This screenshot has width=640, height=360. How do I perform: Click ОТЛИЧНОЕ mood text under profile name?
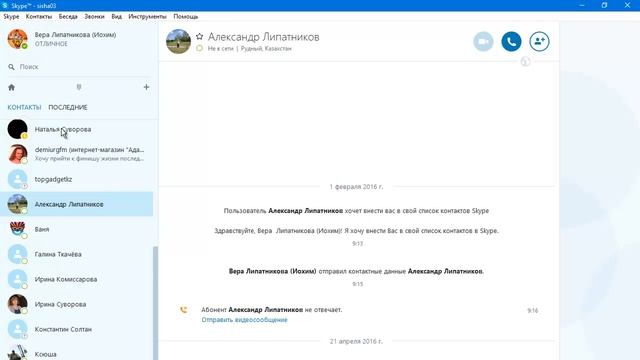(x=51, y=44)
